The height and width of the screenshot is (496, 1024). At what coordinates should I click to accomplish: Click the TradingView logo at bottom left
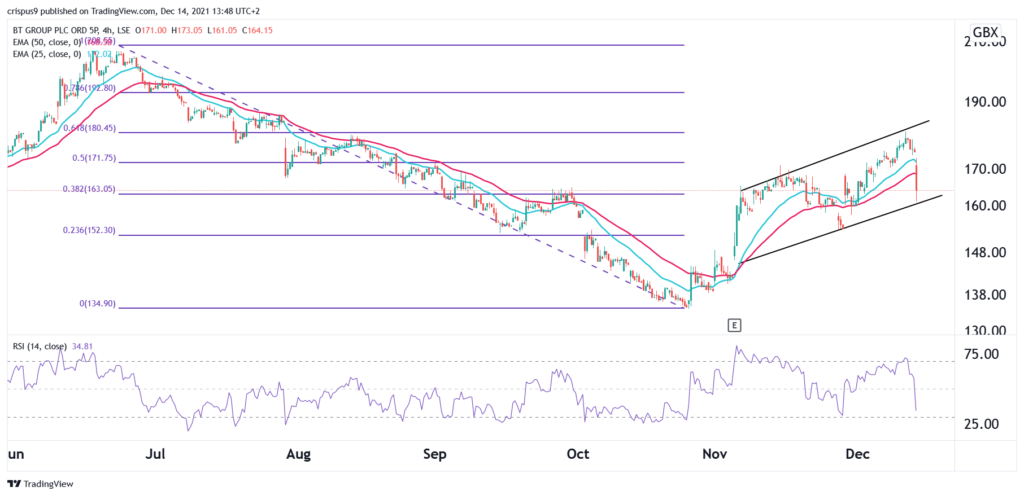coord(40,484)
